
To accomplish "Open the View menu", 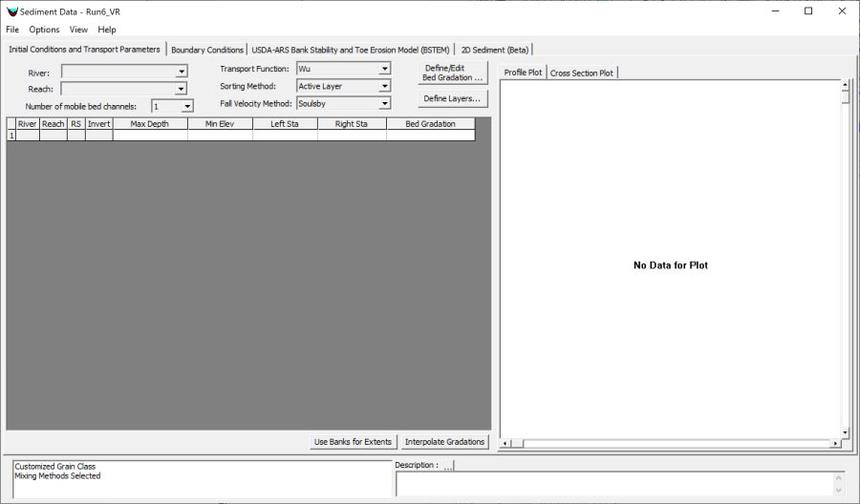I will pyautogui.click(x=78, y=30).
